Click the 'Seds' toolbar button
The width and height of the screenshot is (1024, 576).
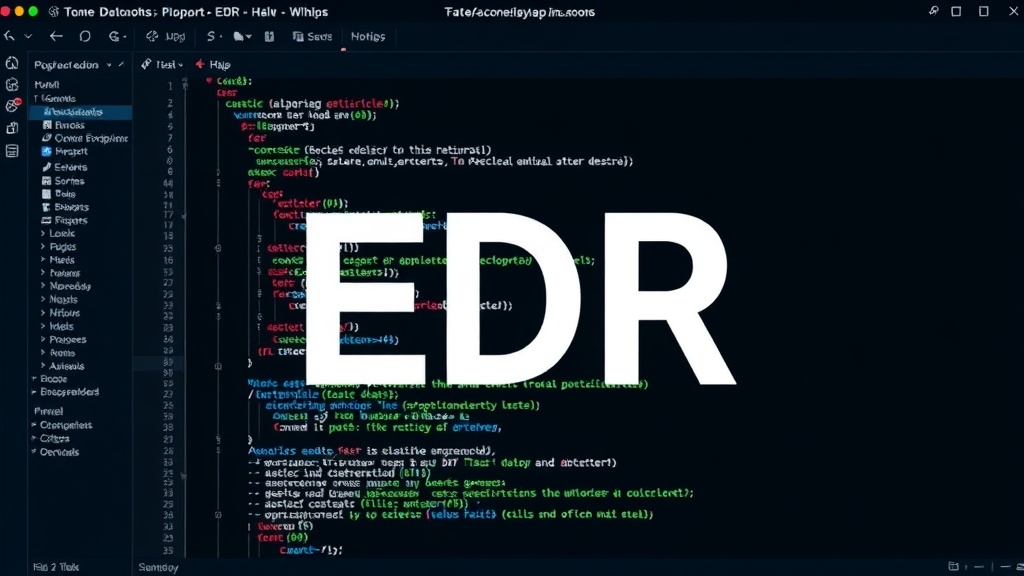[312, 37]
